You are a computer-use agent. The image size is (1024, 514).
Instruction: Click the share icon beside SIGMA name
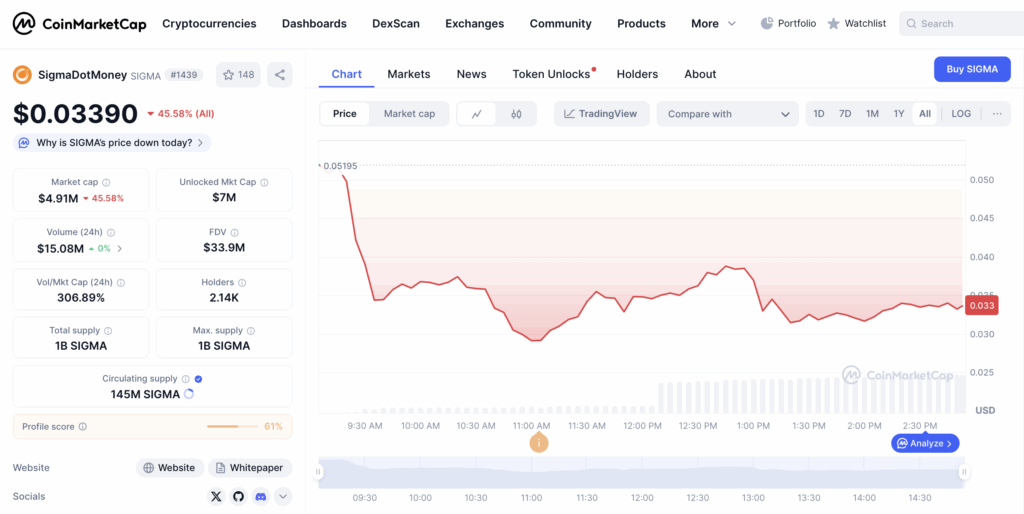tap(280, 74)
